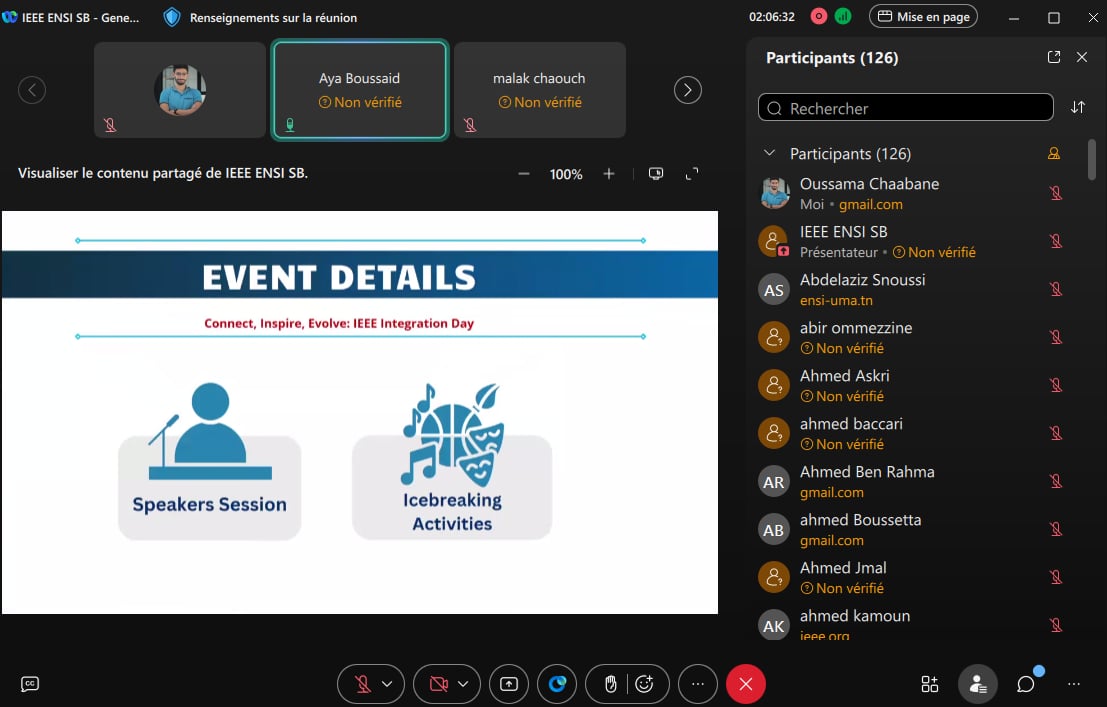Click mute icon for Ahmed Ben Rahma
The height and width of the screenshot is (707, 1107).
point(1056,481)
